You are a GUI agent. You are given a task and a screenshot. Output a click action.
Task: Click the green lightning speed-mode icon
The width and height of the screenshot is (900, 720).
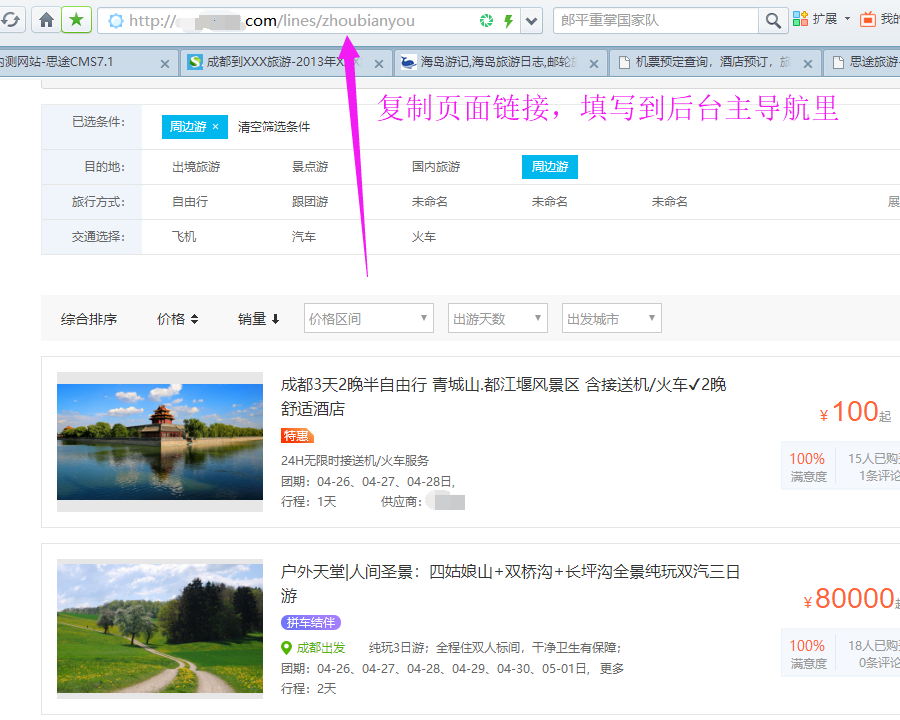coord(508,21)
